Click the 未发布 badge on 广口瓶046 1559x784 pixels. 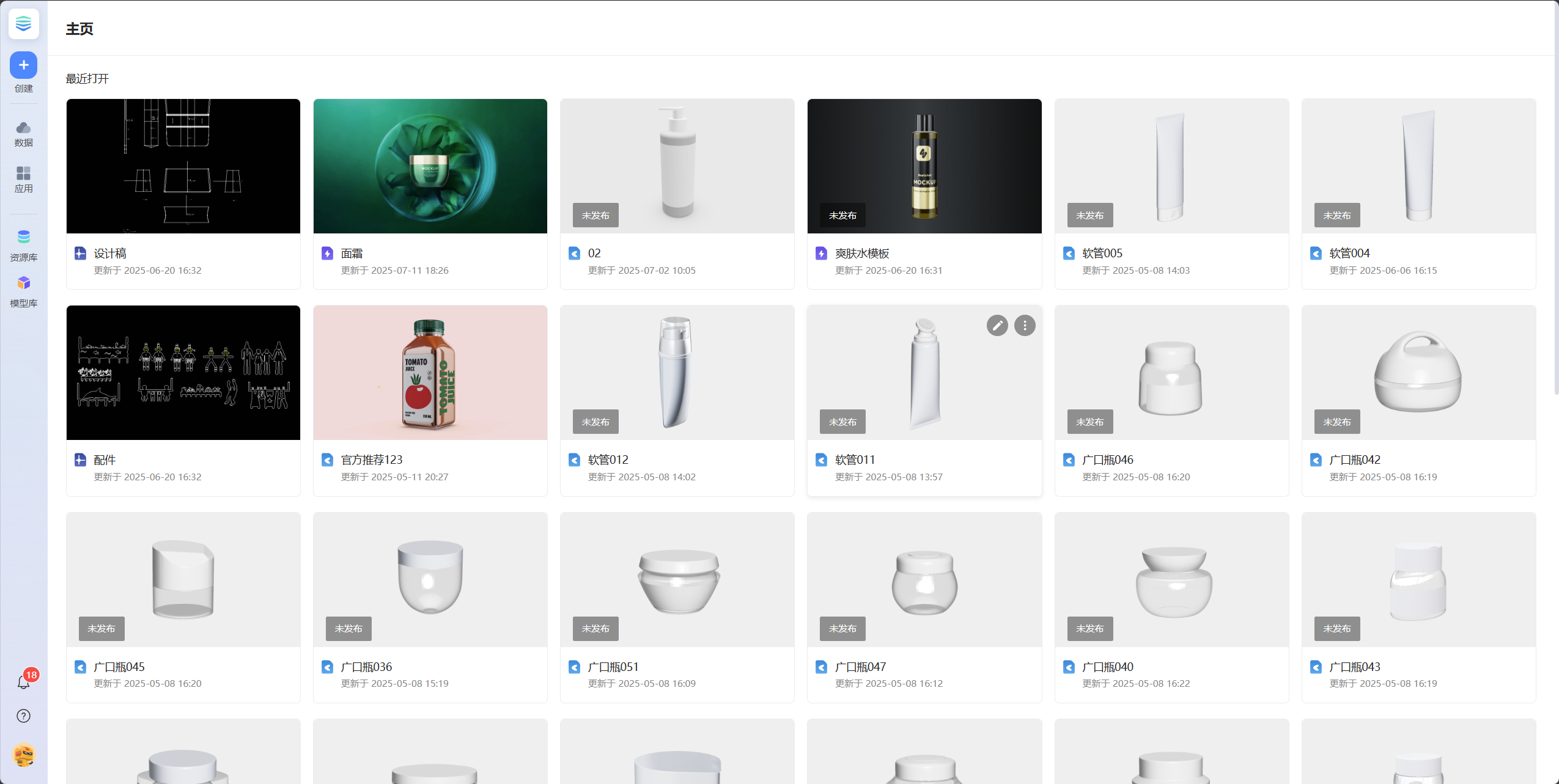tap(1090, 422)
